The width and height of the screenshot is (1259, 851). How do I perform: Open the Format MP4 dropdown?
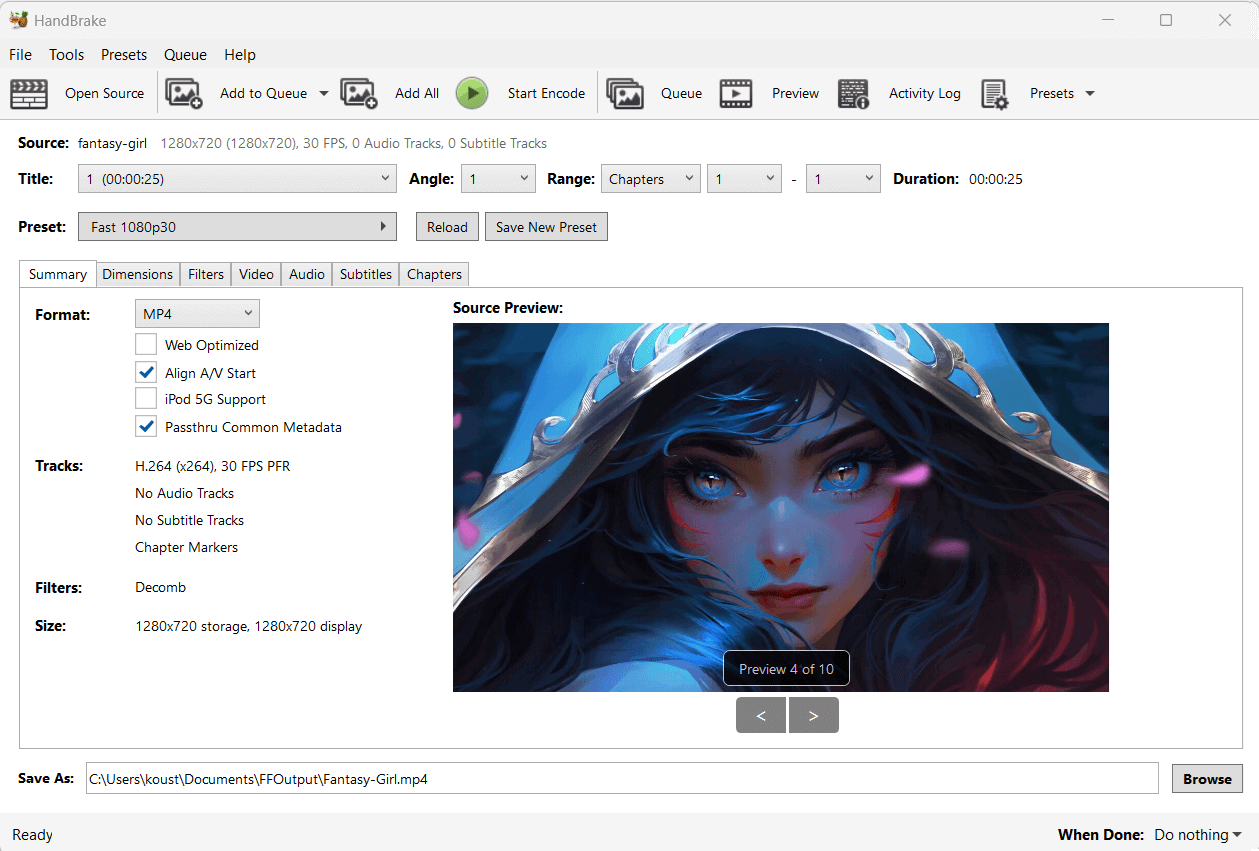point(197,314)
